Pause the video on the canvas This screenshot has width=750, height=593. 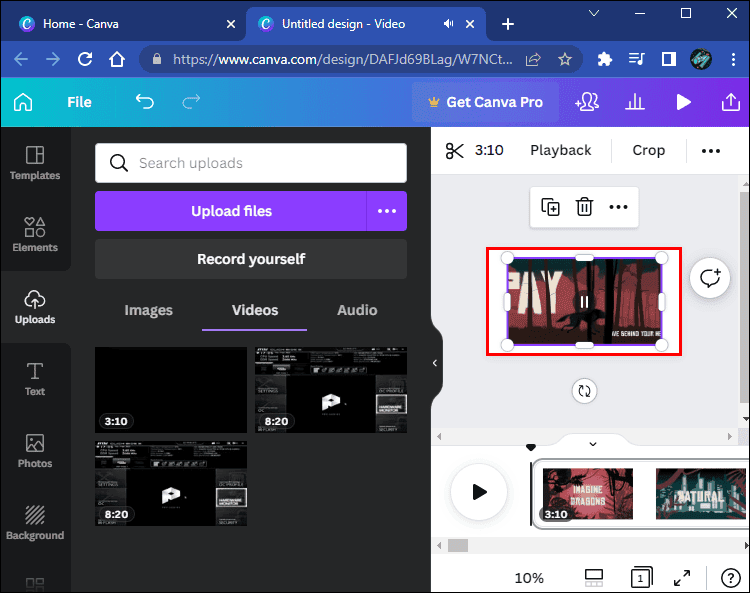tap(584, 301)
